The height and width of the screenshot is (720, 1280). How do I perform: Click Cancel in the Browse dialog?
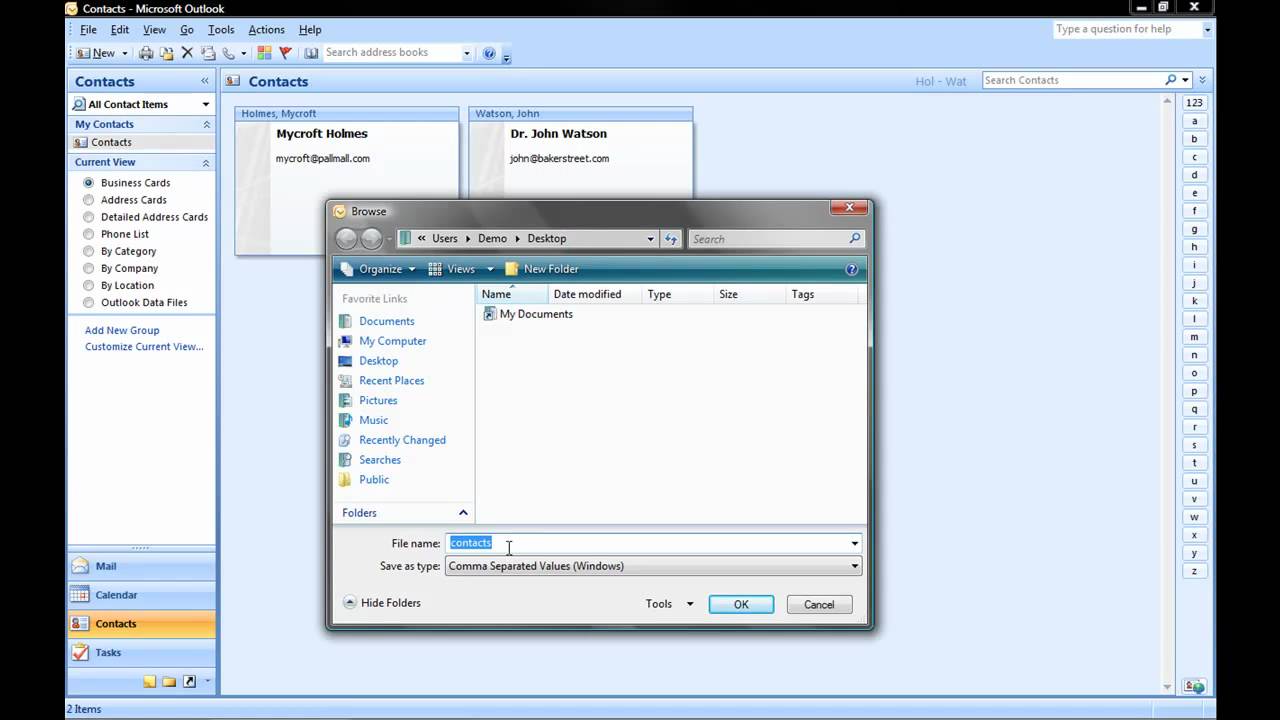(x=819, y=604)
